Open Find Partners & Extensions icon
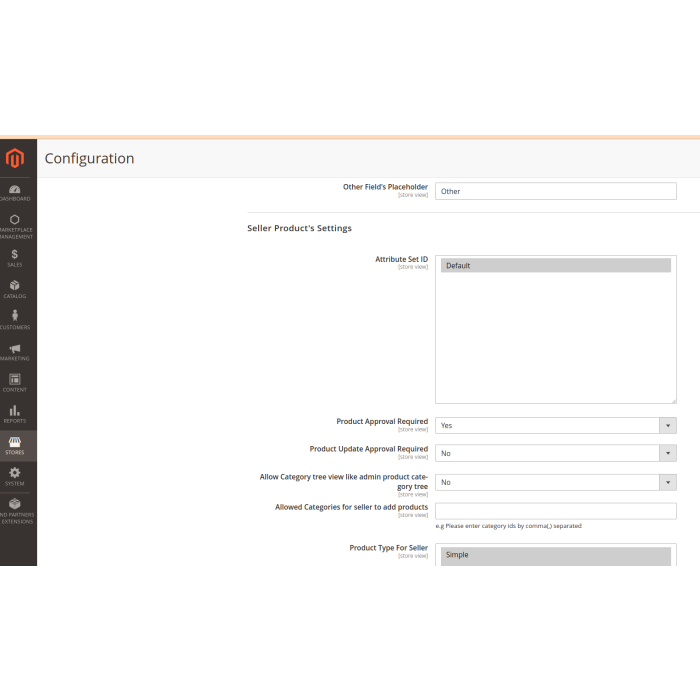700x700 pixels. [x=15, y=510]
